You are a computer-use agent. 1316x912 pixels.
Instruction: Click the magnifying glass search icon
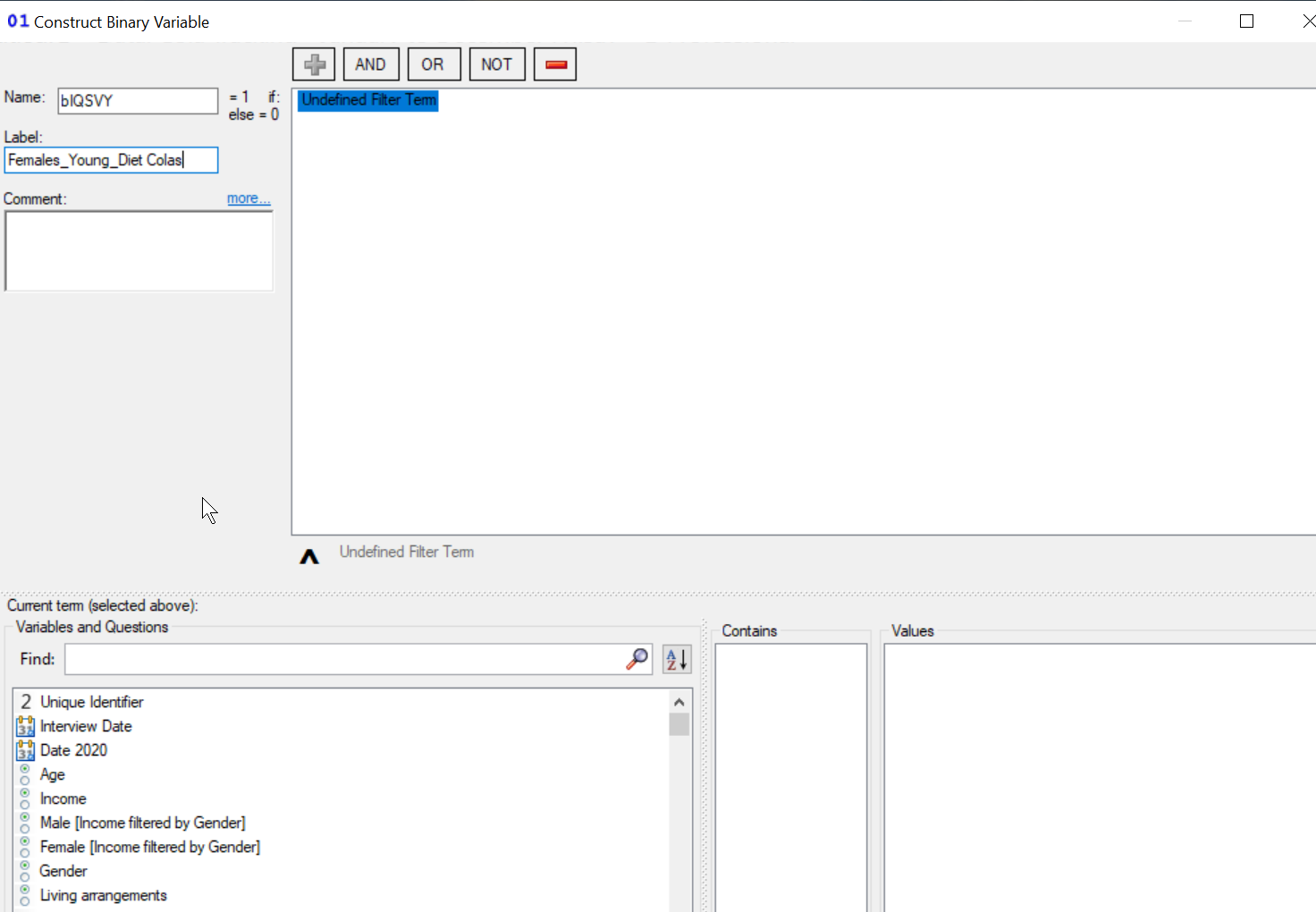pos(637,660)
